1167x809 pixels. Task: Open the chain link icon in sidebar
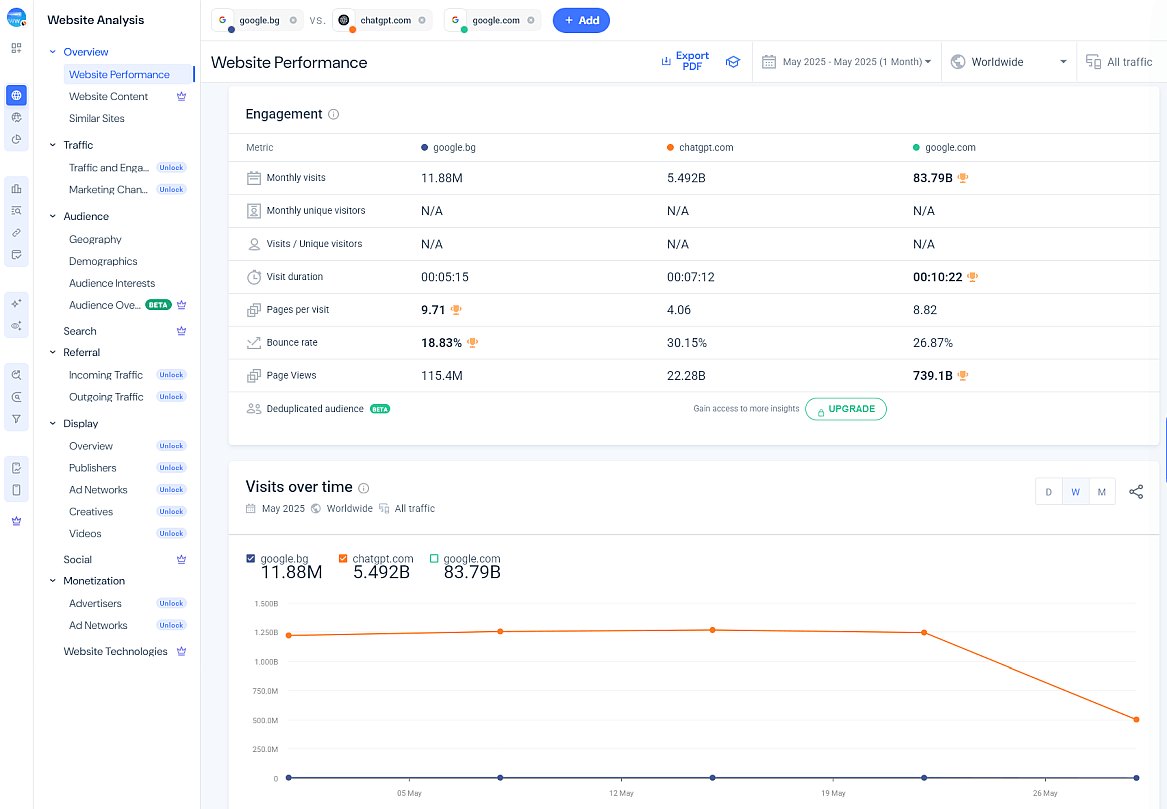[x=16, y=233]
